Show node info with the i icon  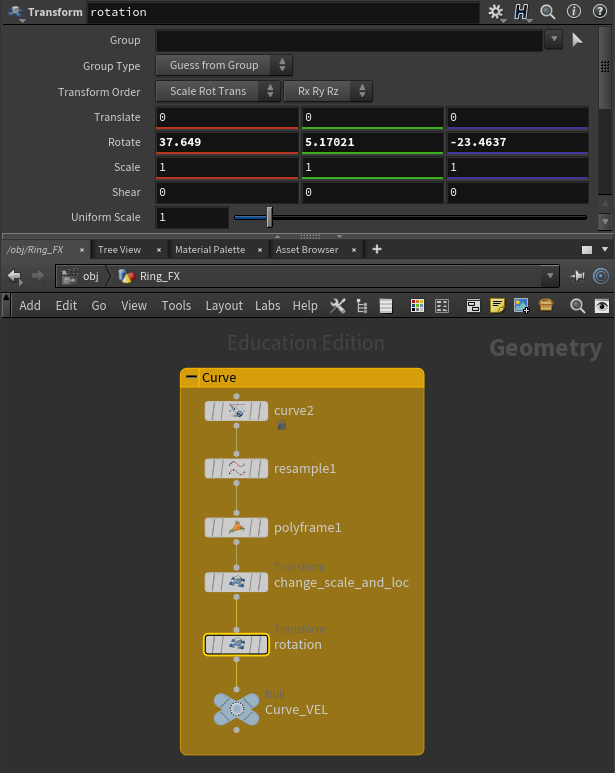[574, 11]
